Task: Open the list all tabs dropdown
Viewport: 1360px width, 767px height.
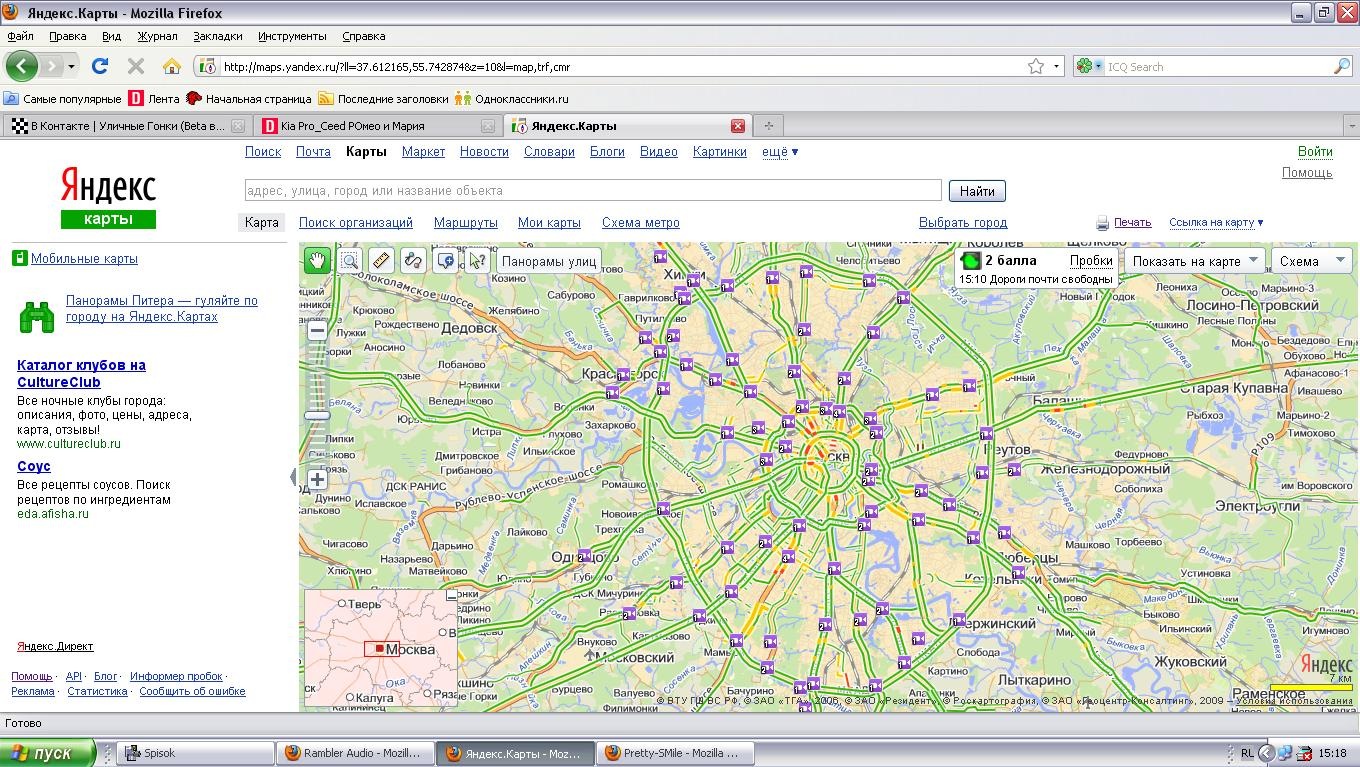Action: (1351, 126)
